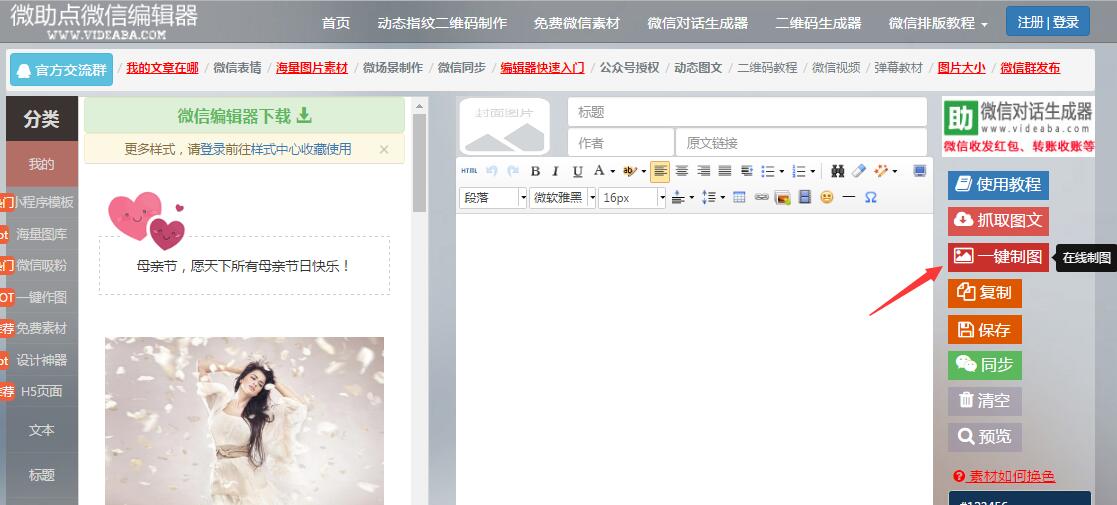The width and height of the screenshot is (1117, 505).
Task: Click the 一键制图 button
Action: tap(998, 256)
